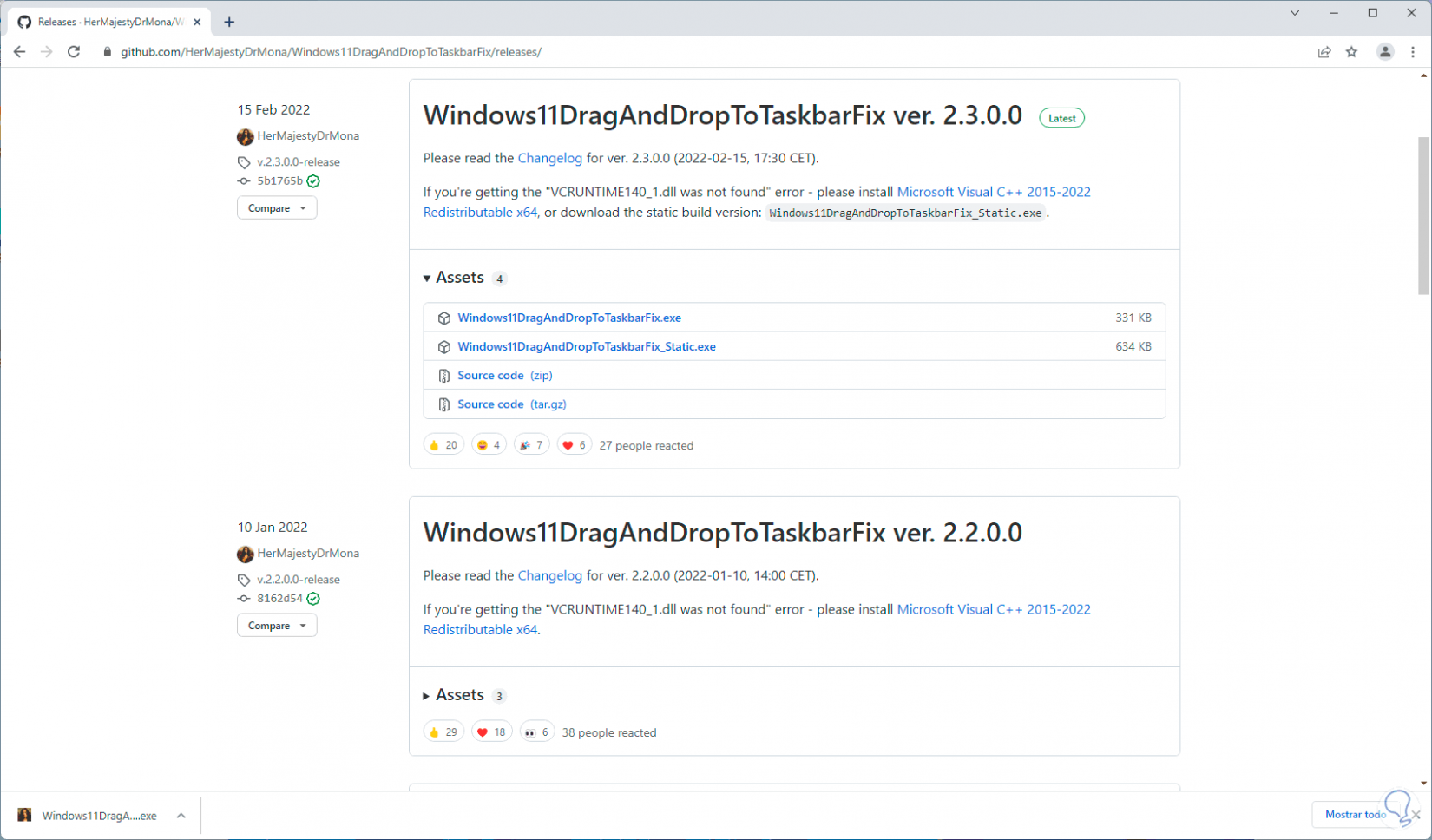Click Mostrar todo downloads button

click(1356, 815)
